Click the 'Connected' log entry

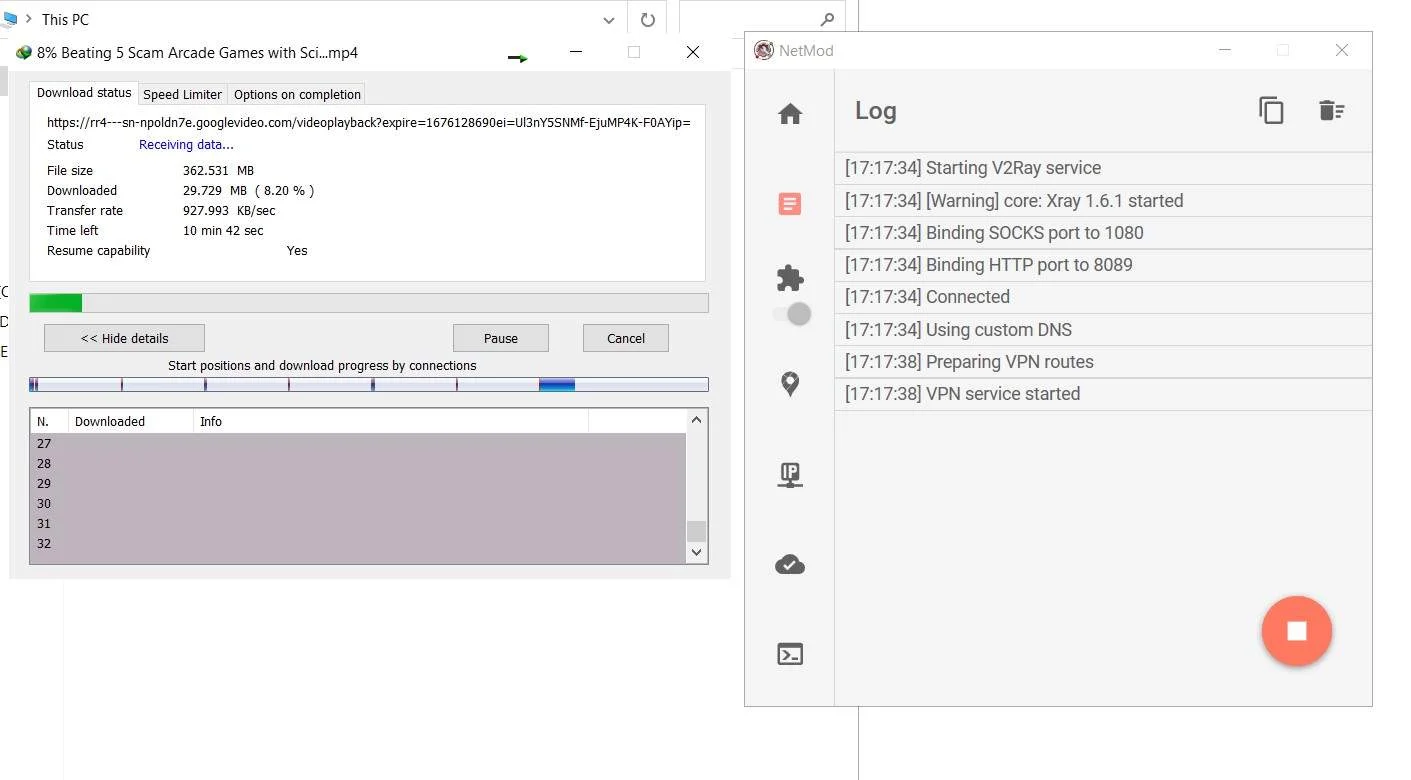[x=1103, y=297]
